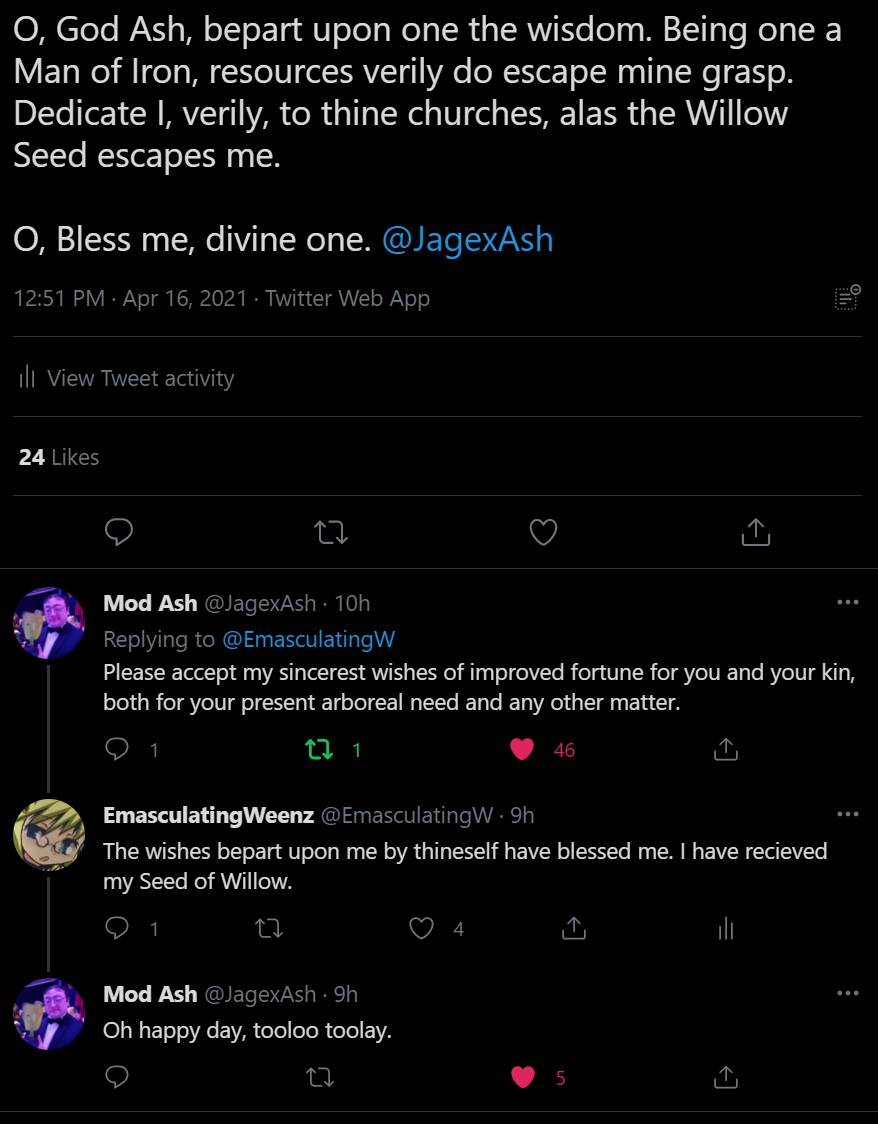Undo retweet on Mod Ash's first reply
The height and width of the screenshot is (1124, 878).
pyautogui.click(x=319, y=749)
